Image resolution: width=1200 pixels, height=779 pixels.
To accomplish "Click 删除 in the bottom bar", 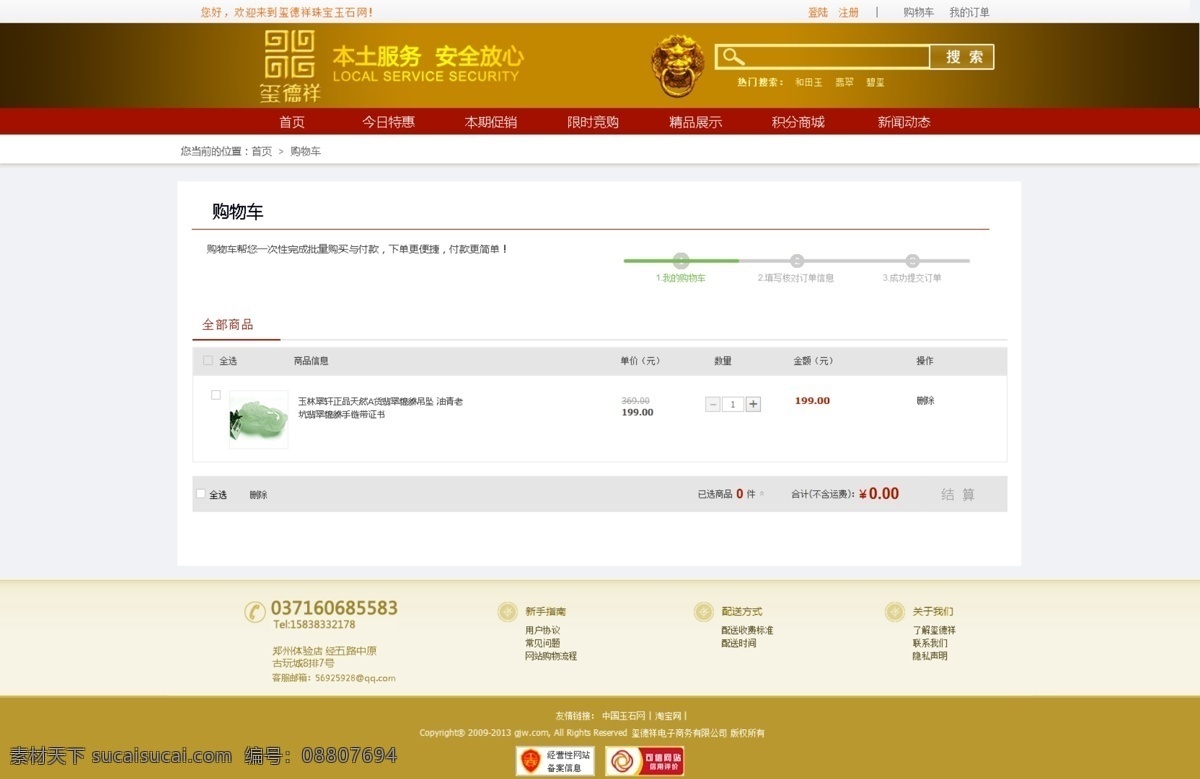I will click(258, 495).
